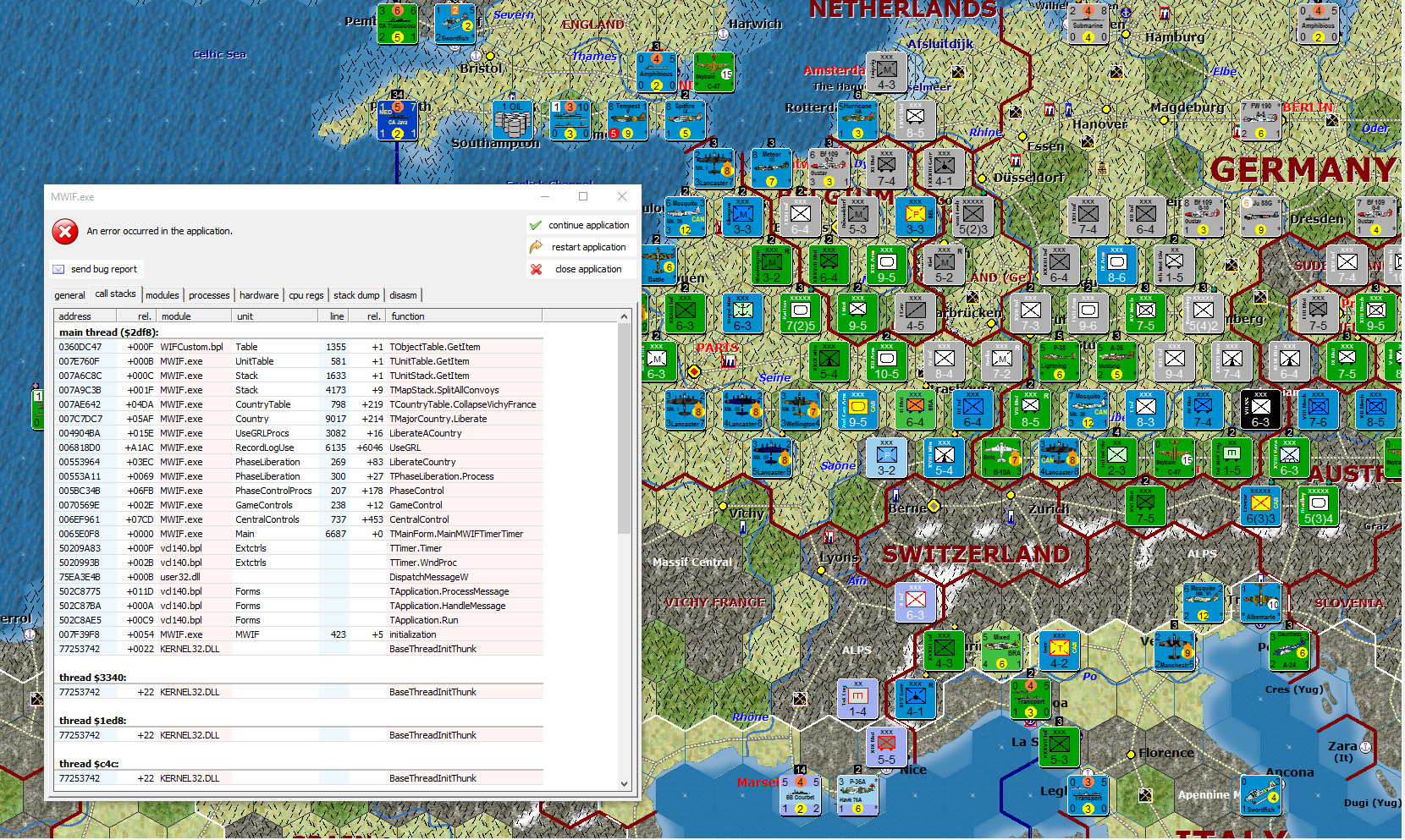Select the oil barrels counter near Southampton
This screenshot has height=840, width=1405.
[513, 121]
